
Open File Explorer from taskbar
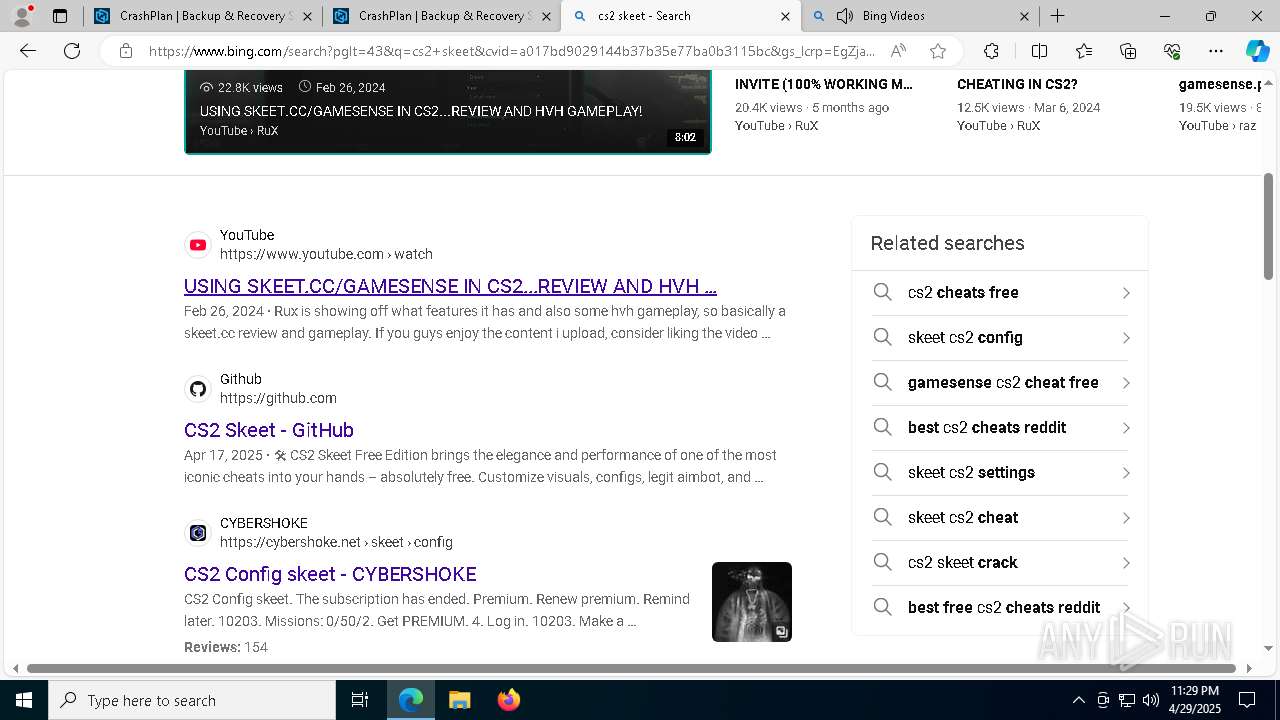[459, 700]
